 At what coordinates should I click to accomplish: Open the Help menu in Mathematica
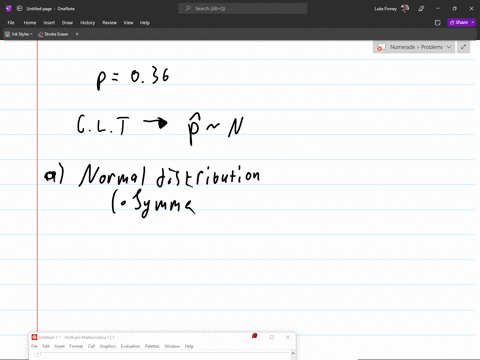tap(189, 346)
